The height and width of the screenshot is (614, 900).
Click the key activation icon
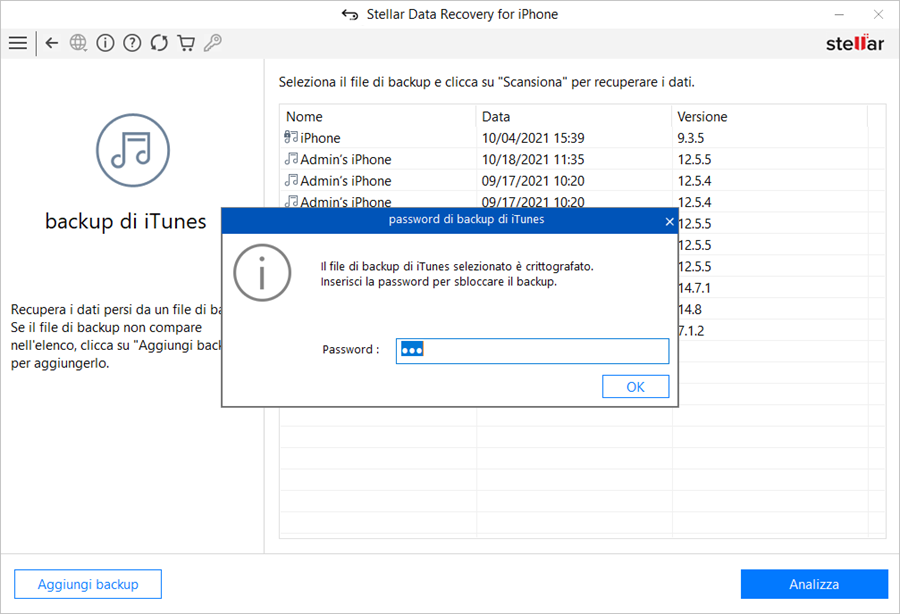pos(213,43)
